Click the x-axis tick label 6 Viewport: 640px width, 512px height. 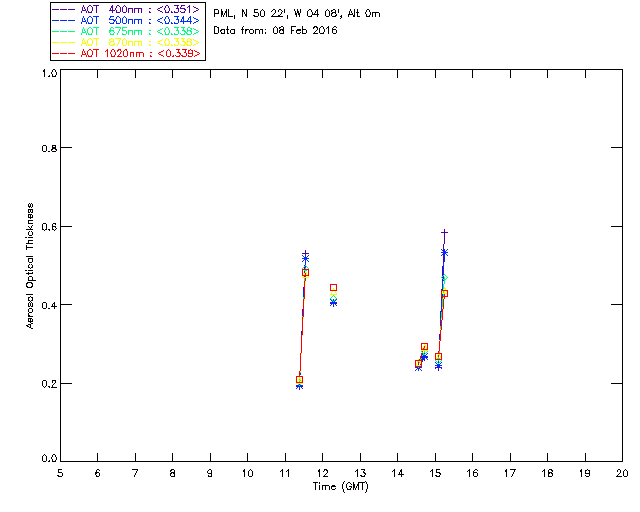point(98,473)
